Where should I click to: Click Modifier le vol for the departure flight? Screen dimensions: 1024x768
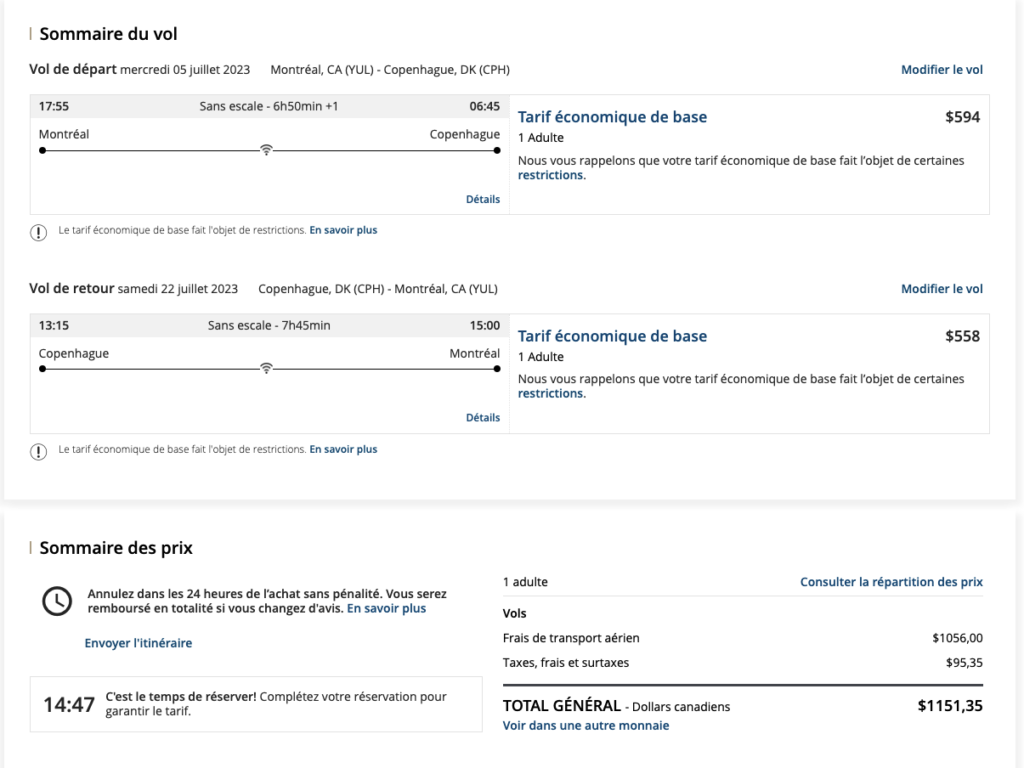(x=941, y=70)
